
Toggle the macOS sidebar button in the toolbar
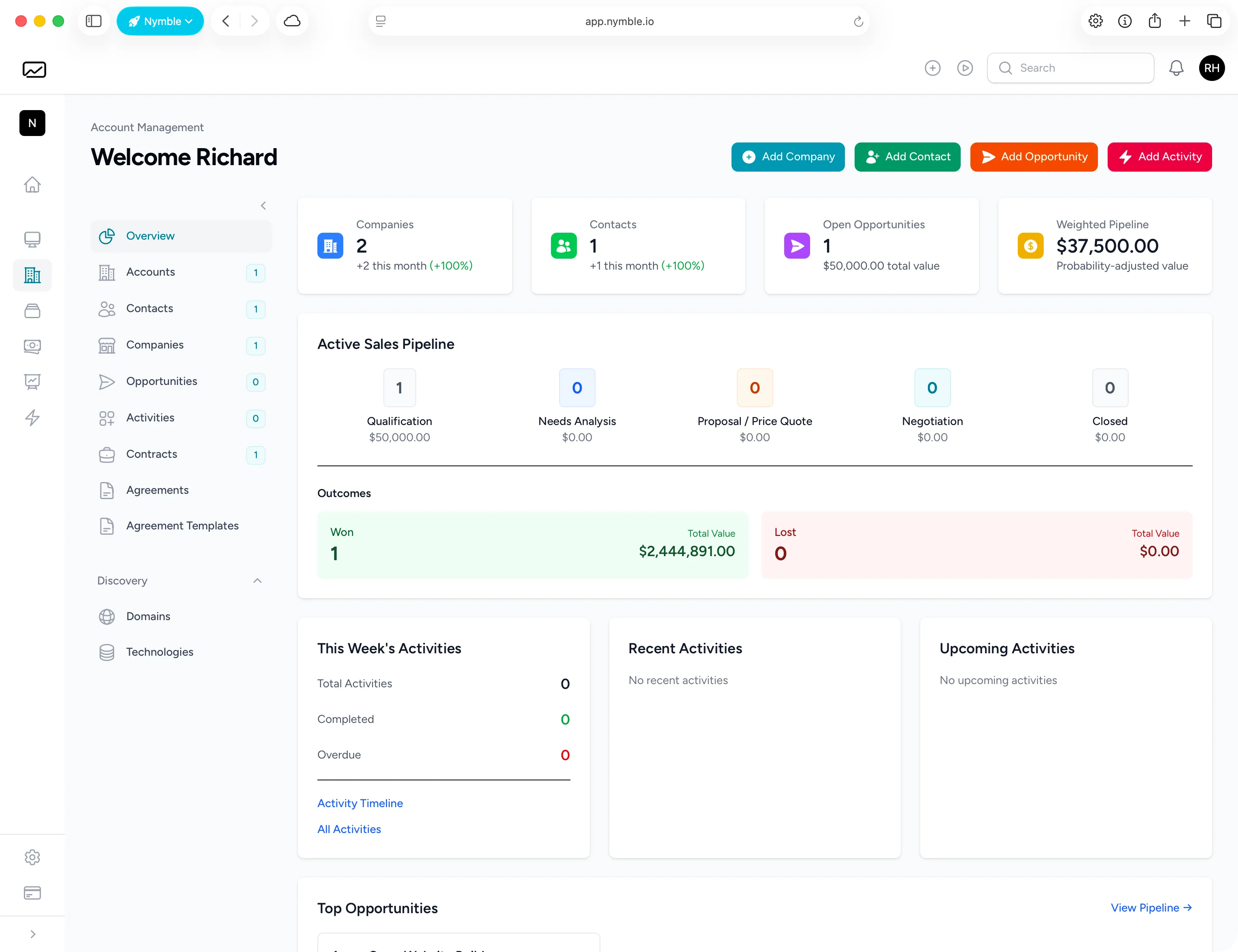pos(94,21)
